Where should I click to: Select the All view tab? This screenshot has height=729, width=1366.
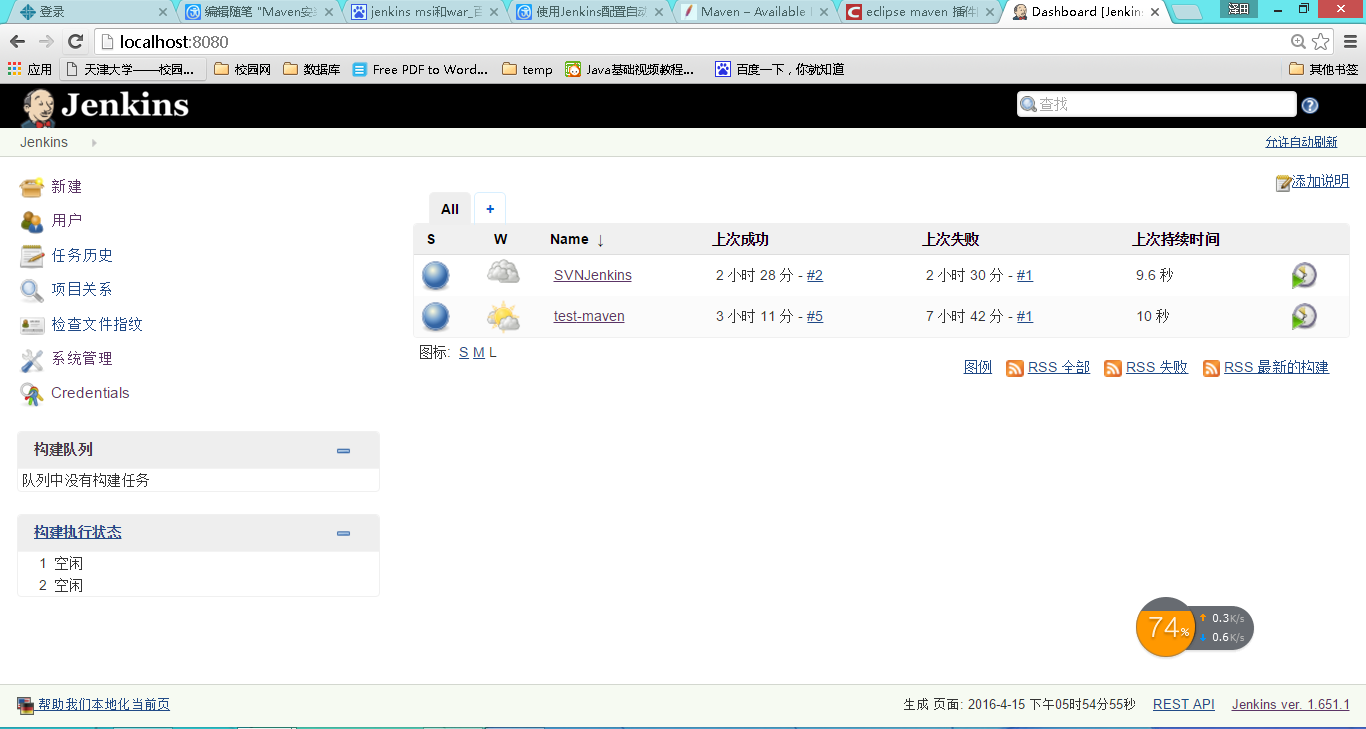point(450,209)
